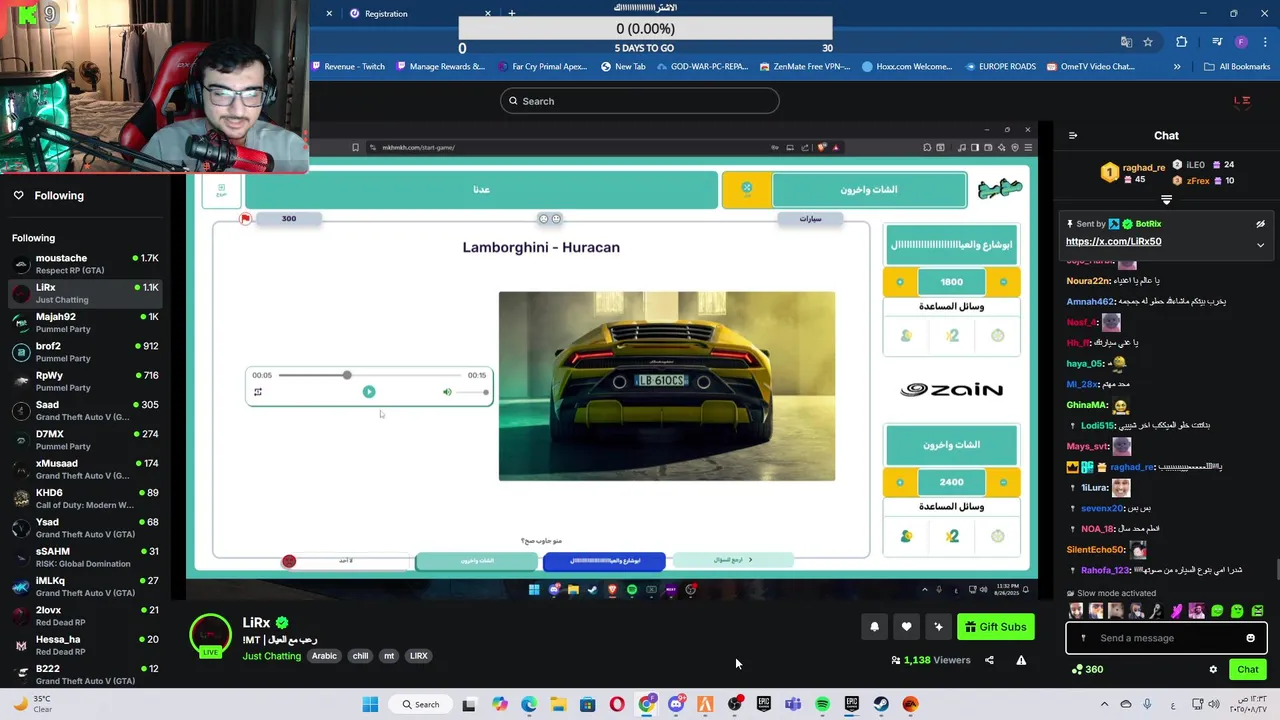Viewport: 1280px width, 720px height.
Task: Click the Send a message input
Action: point(1166,638)
